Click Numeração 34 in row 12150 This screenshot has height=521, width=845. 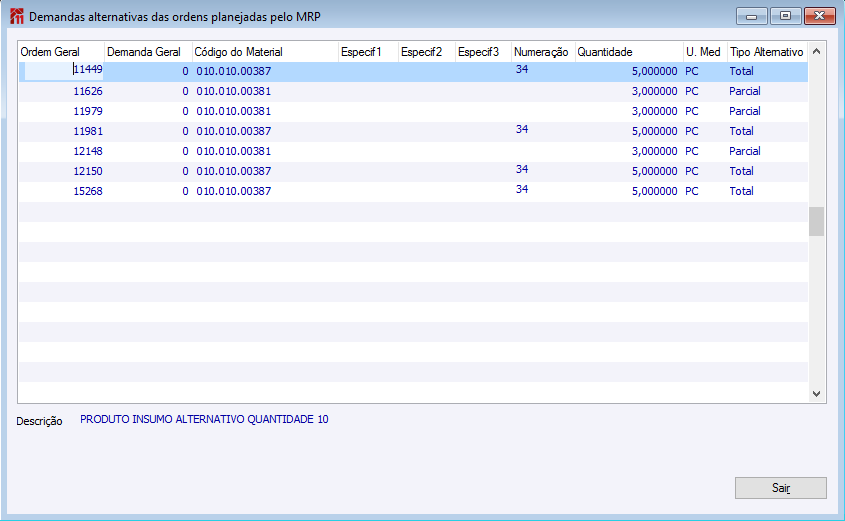pos(522,169)
